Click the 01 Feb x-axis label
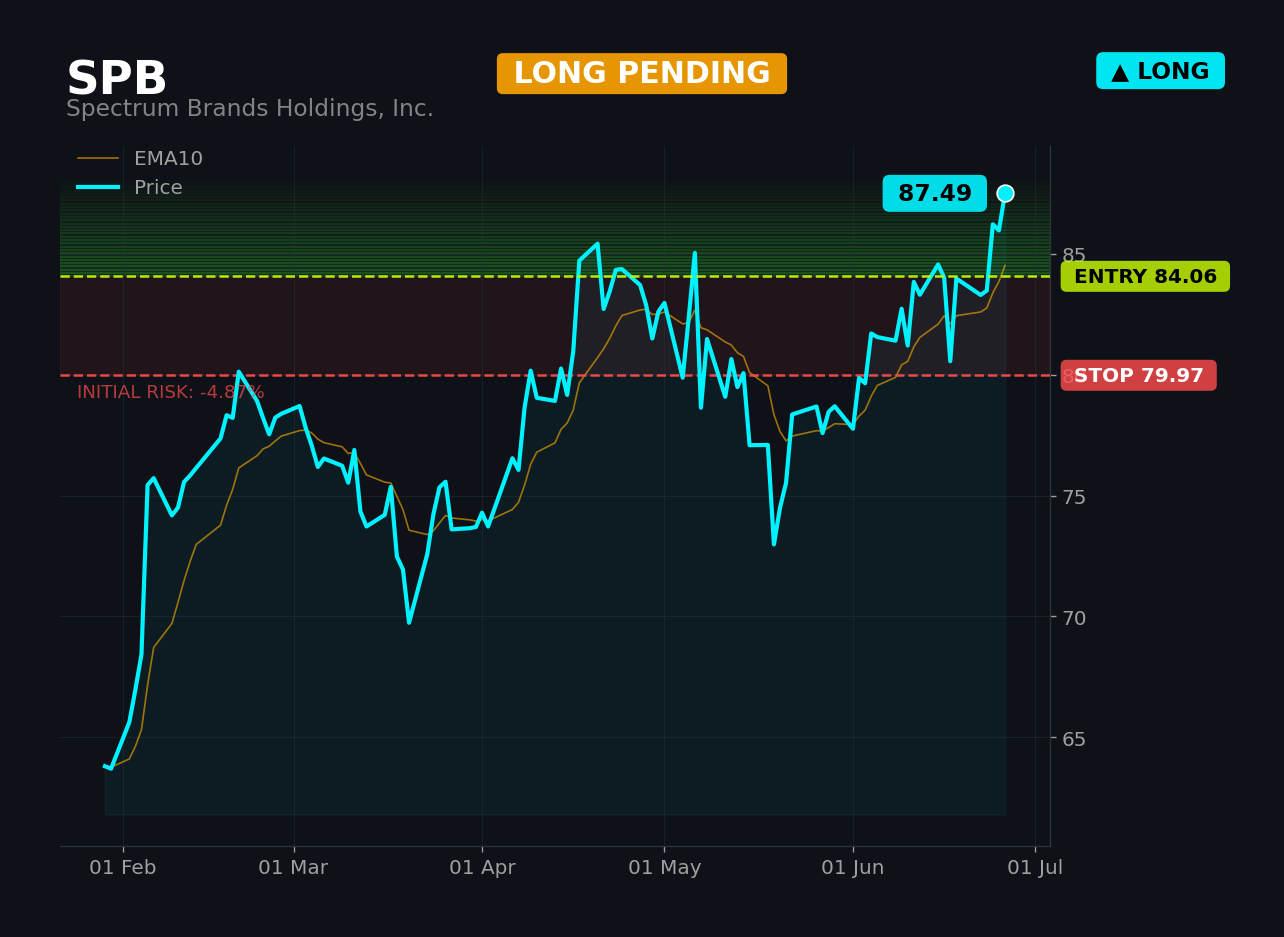The image size is (1284, 937). [123, 868]
